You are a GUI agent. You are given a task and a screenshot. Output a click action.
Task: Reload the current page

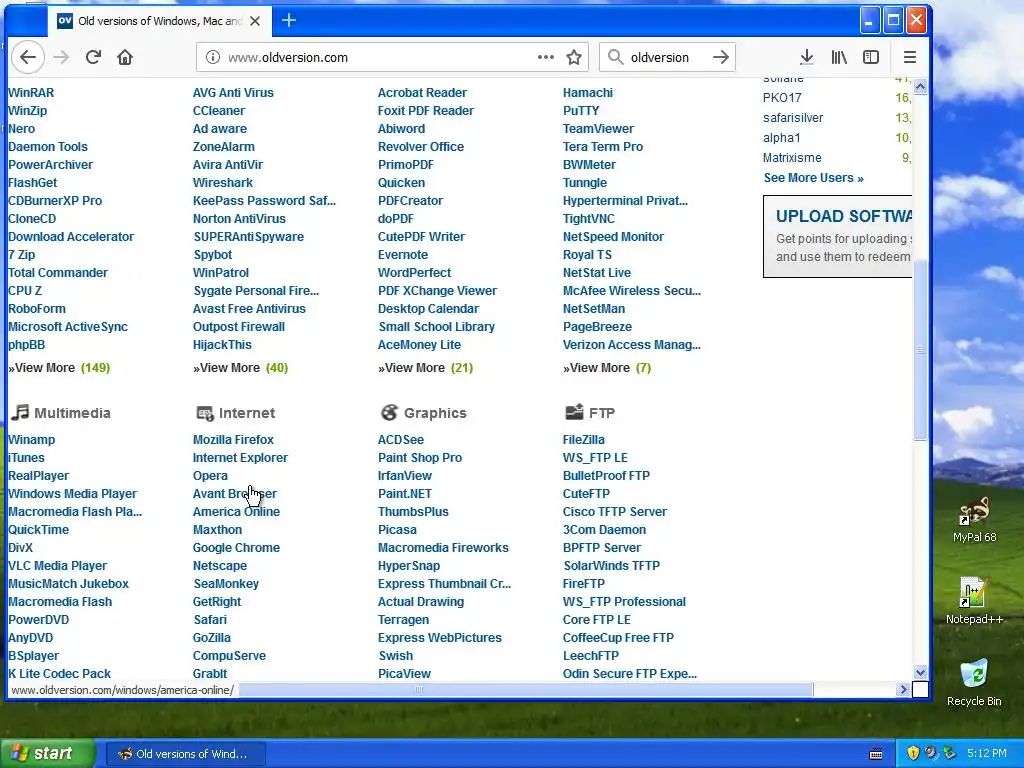93,57
